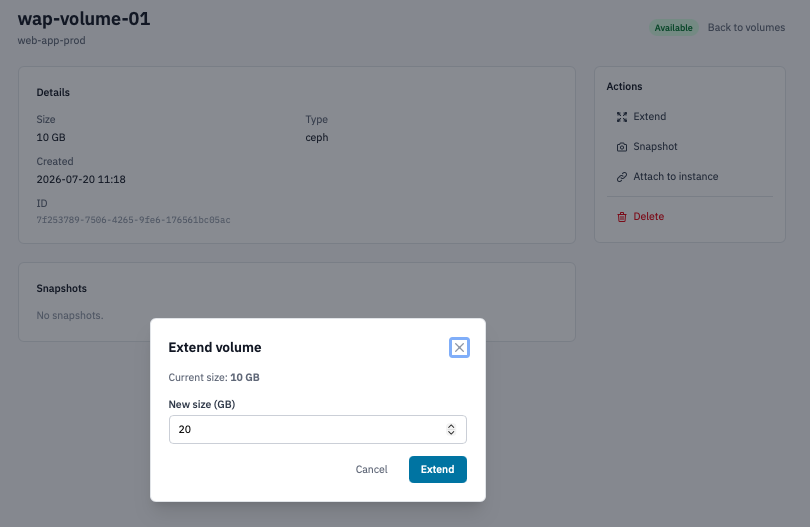Viewport: 810px width, 527px height.
Task: Click the ceph type value
Action: click(x=317, y=137)
